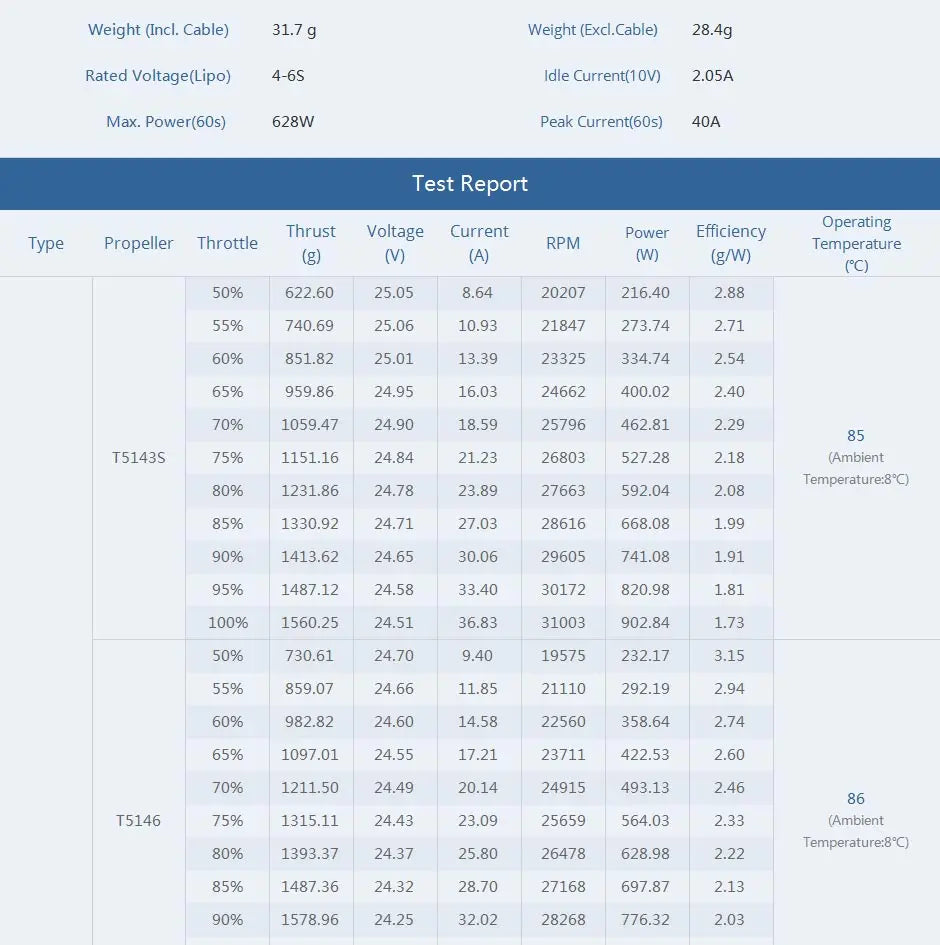The height and width of the screenshot is (945, 940).
Task: Click the thrust value 1560.25
Action: pyautogui.click(x=310, y=623)
